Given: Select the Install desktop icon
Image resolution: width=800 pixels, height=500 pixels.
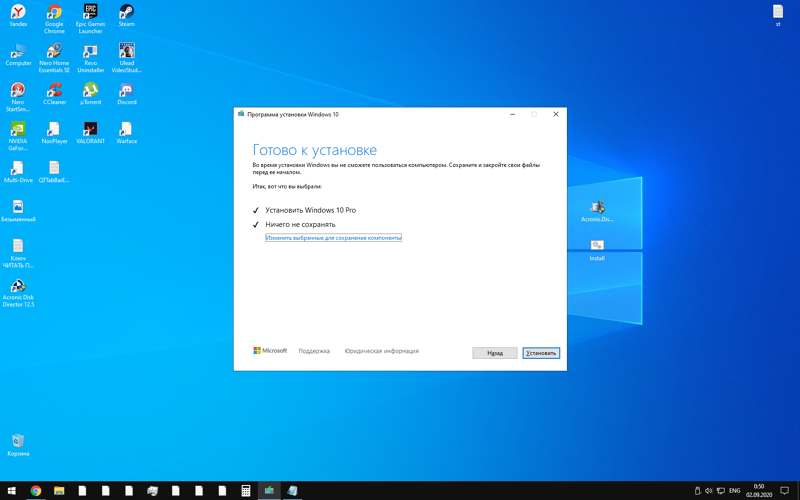Looking at the screenshot, I should point(597,250).
